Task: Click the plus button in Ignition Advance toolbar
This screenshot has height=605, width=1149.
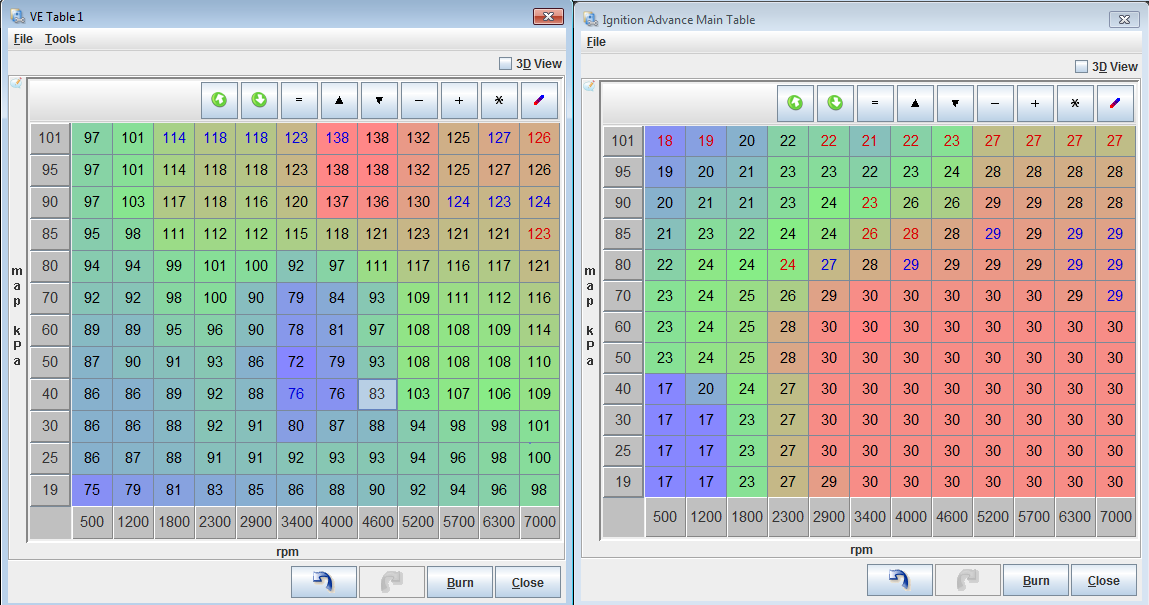Action: pos(1035,103)
